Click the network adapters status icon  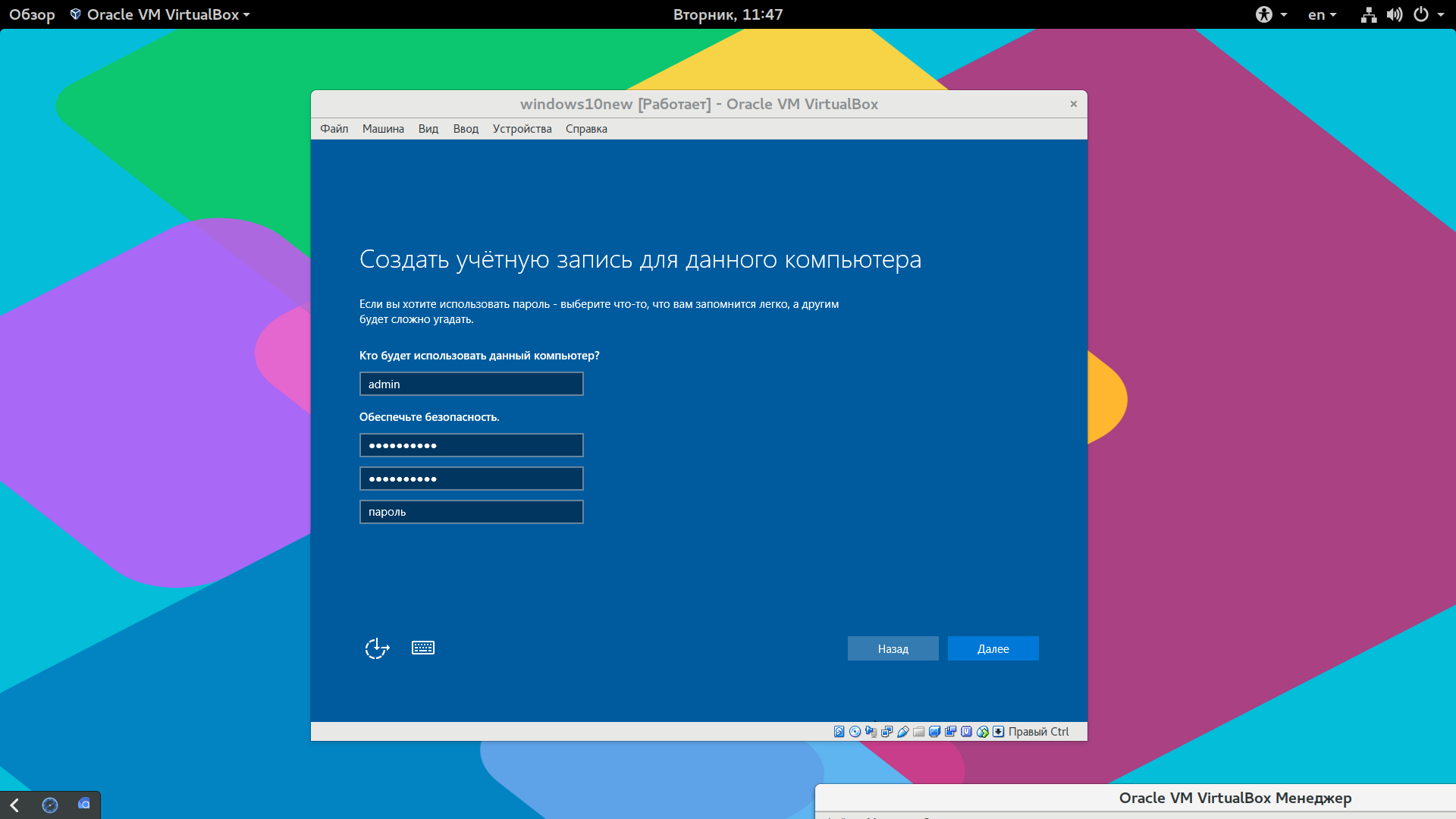coord(887,732)
